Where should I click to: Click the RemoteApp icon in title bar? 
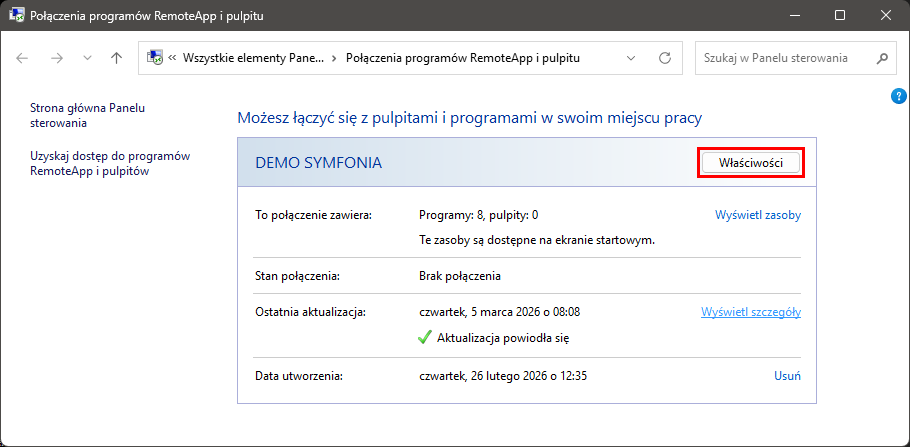click(16, 16)
